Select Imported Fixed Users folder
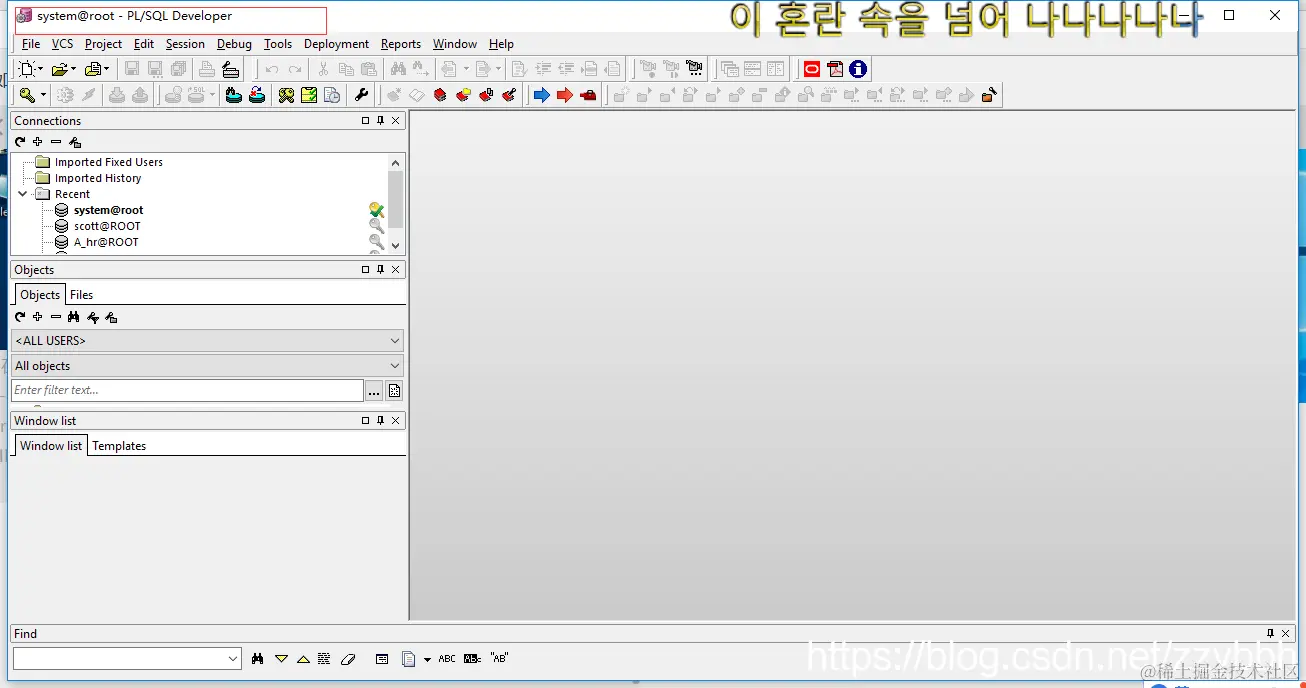1306x688 pixels. click(108, 162)
